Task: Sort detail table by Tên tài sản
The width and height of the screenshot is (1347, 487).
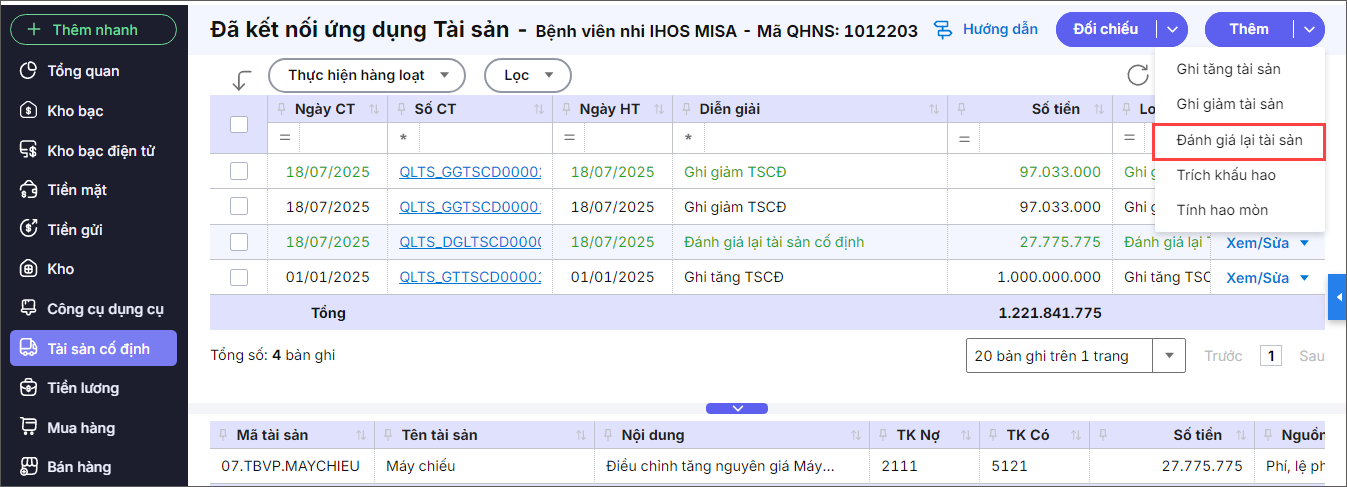Action: (x=580, y=435)
